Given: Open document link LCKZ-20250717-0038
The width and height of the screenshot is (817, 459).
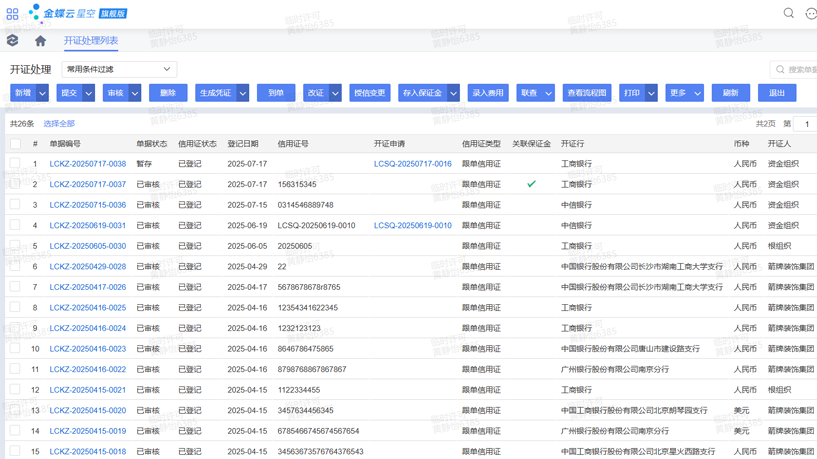Looking at the screenshot, I should coord(88,164).
